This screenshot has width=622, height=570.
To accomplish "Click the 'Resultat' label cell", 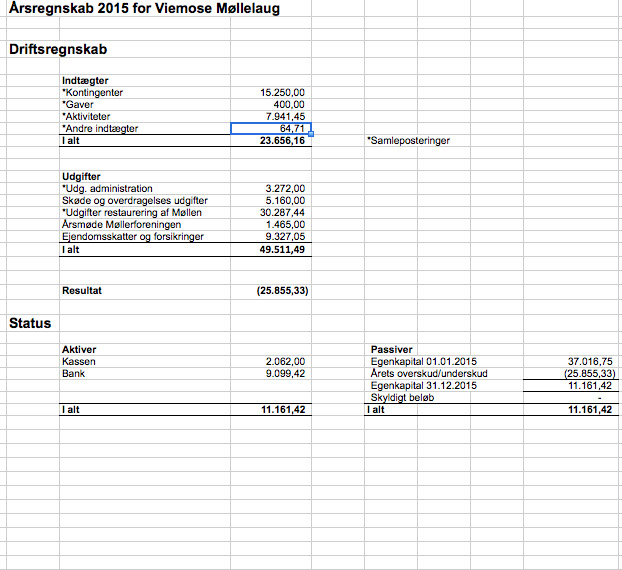I will point(82,290).
